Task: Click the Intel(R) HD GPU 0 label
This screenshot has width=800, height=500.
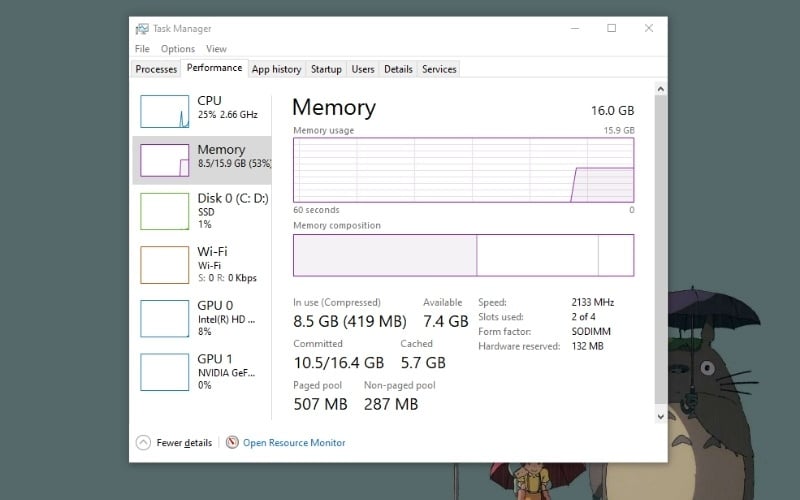Action: (x=226, y=319)
